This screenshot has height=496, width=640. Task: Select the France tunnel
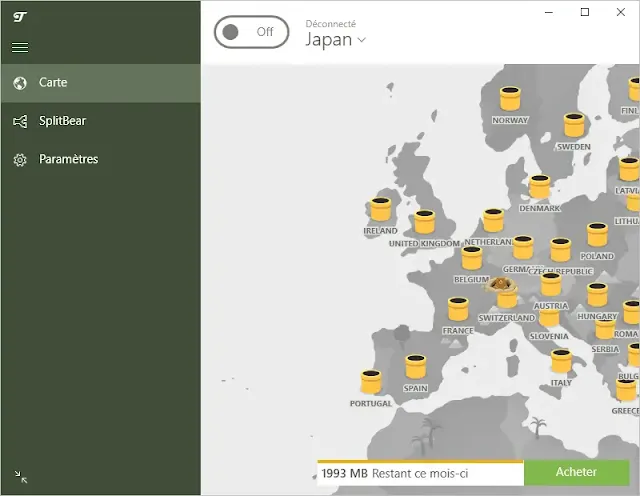tap(458, 309)
